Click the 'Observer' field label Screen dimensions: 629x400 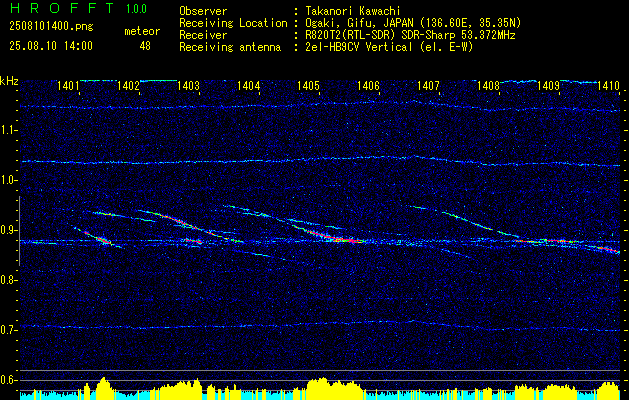(203, 11)
